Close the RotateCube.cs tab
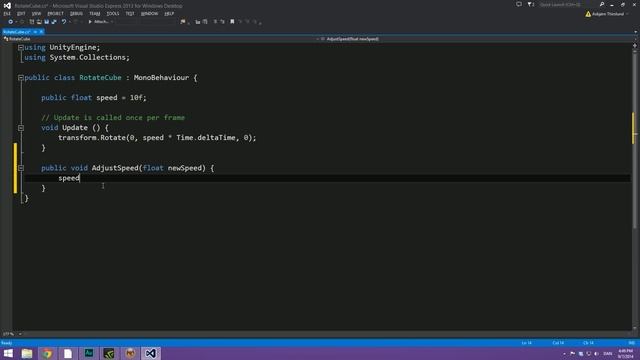This screenshot has width=640, height=360. (41, 32)
